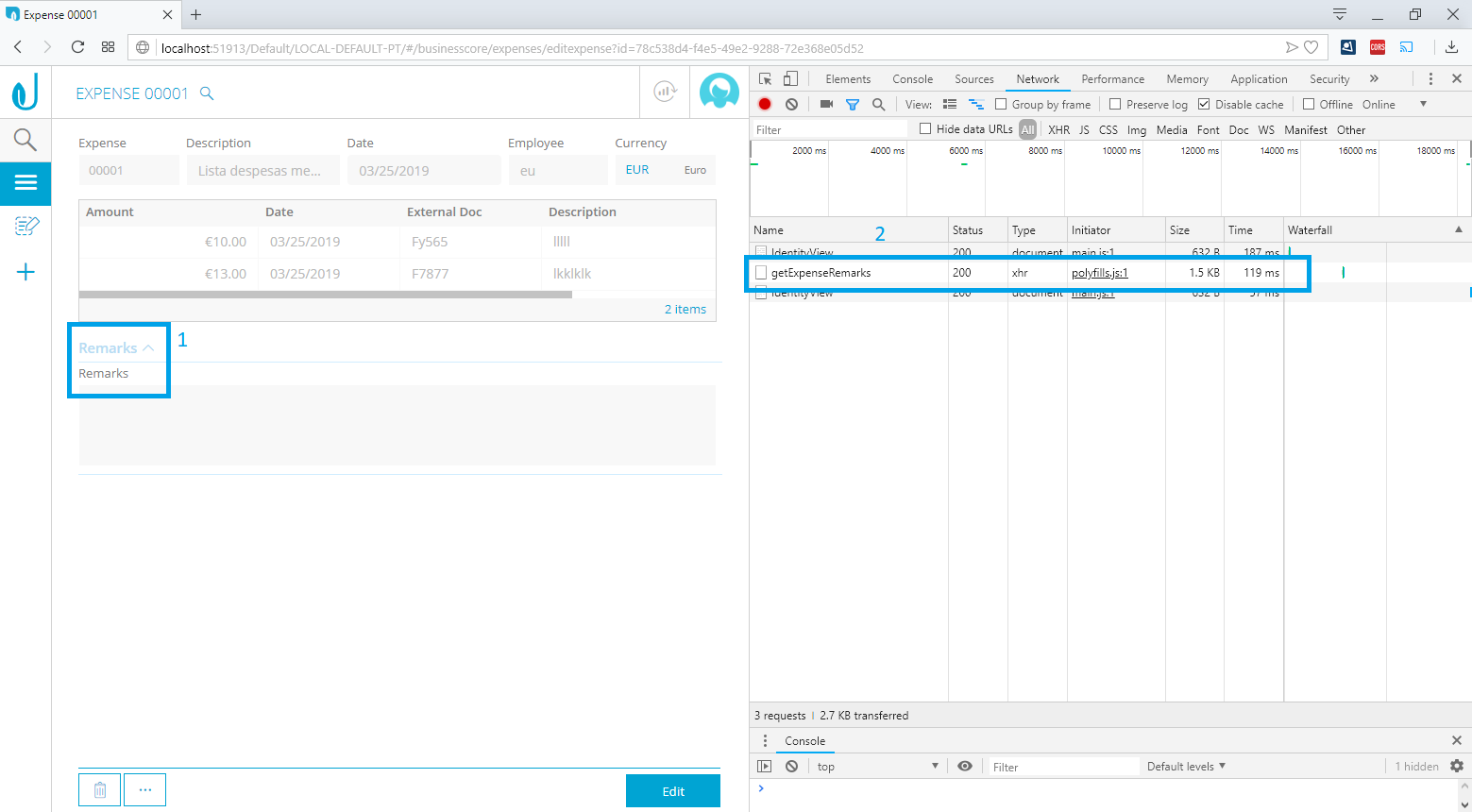This screenshot has width=1472, height=812.
Task: Open the console settings gear
Action: (1457, 766)
